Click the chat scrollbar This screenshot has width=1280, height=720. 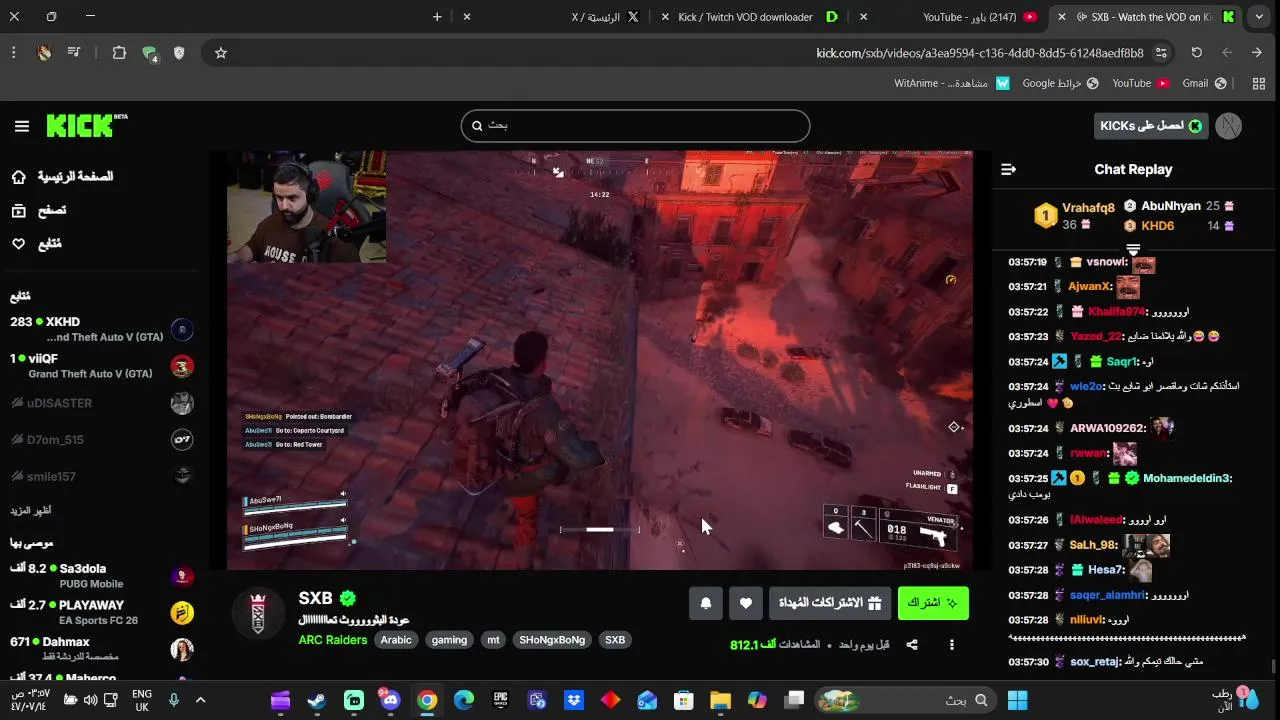coord(1273,666)
